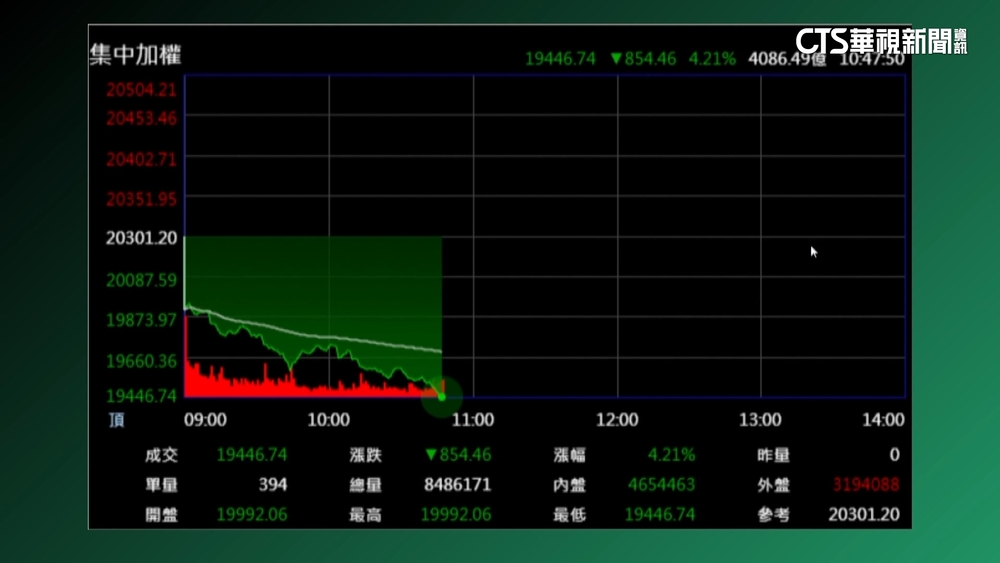This screenshot has height=563, width=1000.
Task: Click the 20504.21 top y-axis label
Action: click(x=141, y=89)
